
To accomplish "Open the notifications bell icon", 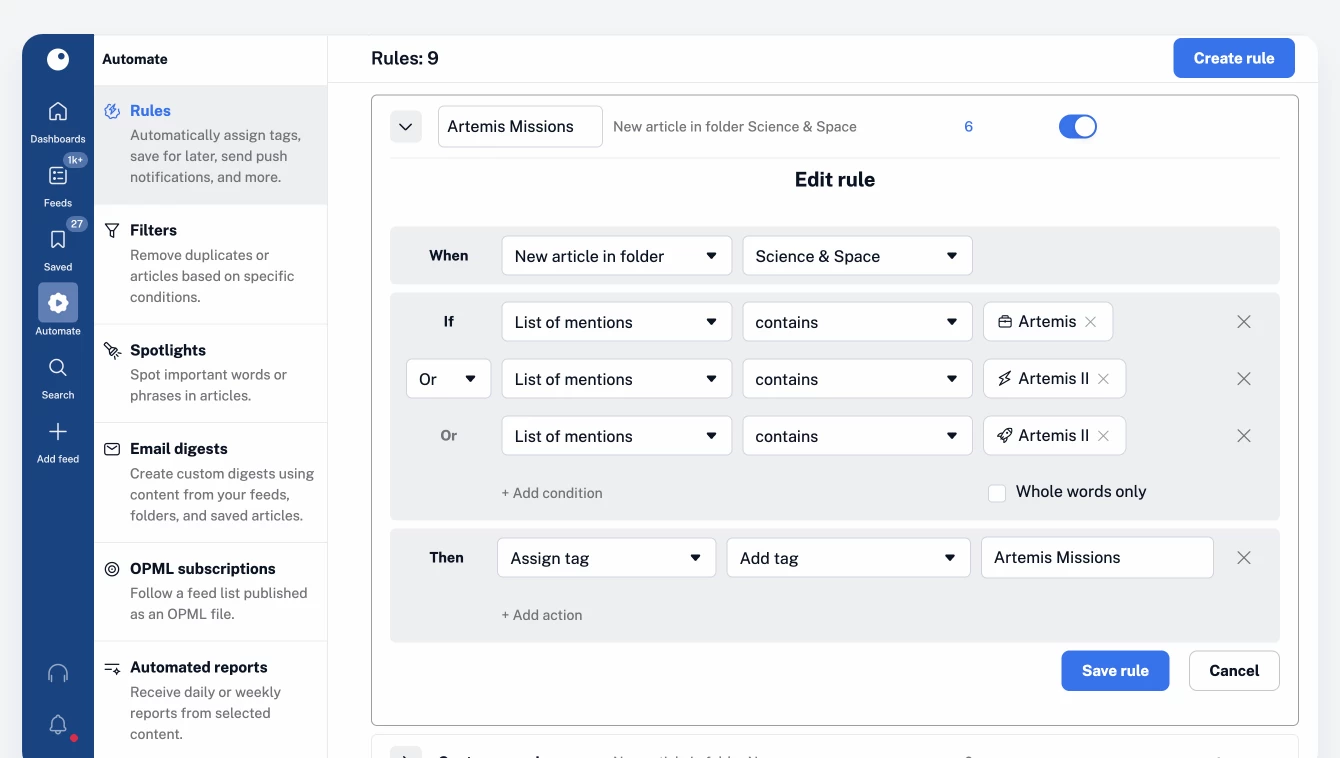I will click(x=58, y=725).
